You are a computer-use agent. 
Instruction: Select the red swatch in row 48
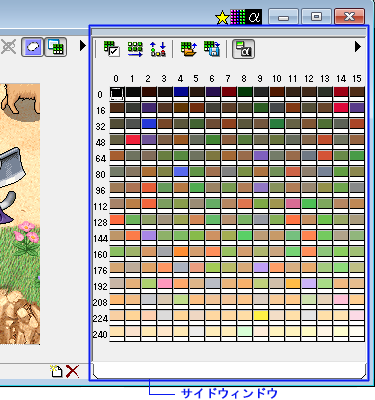(x=133, y=140)
